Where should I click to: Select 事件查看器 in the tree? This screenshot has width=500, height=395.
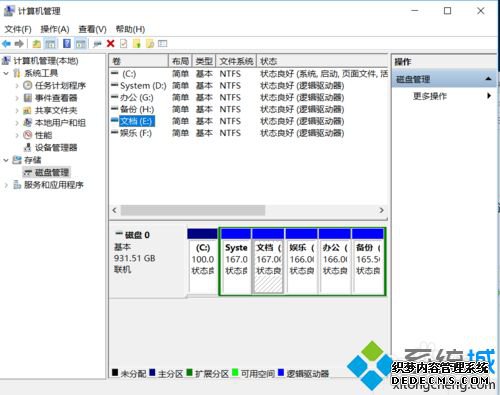click(56, 98)
